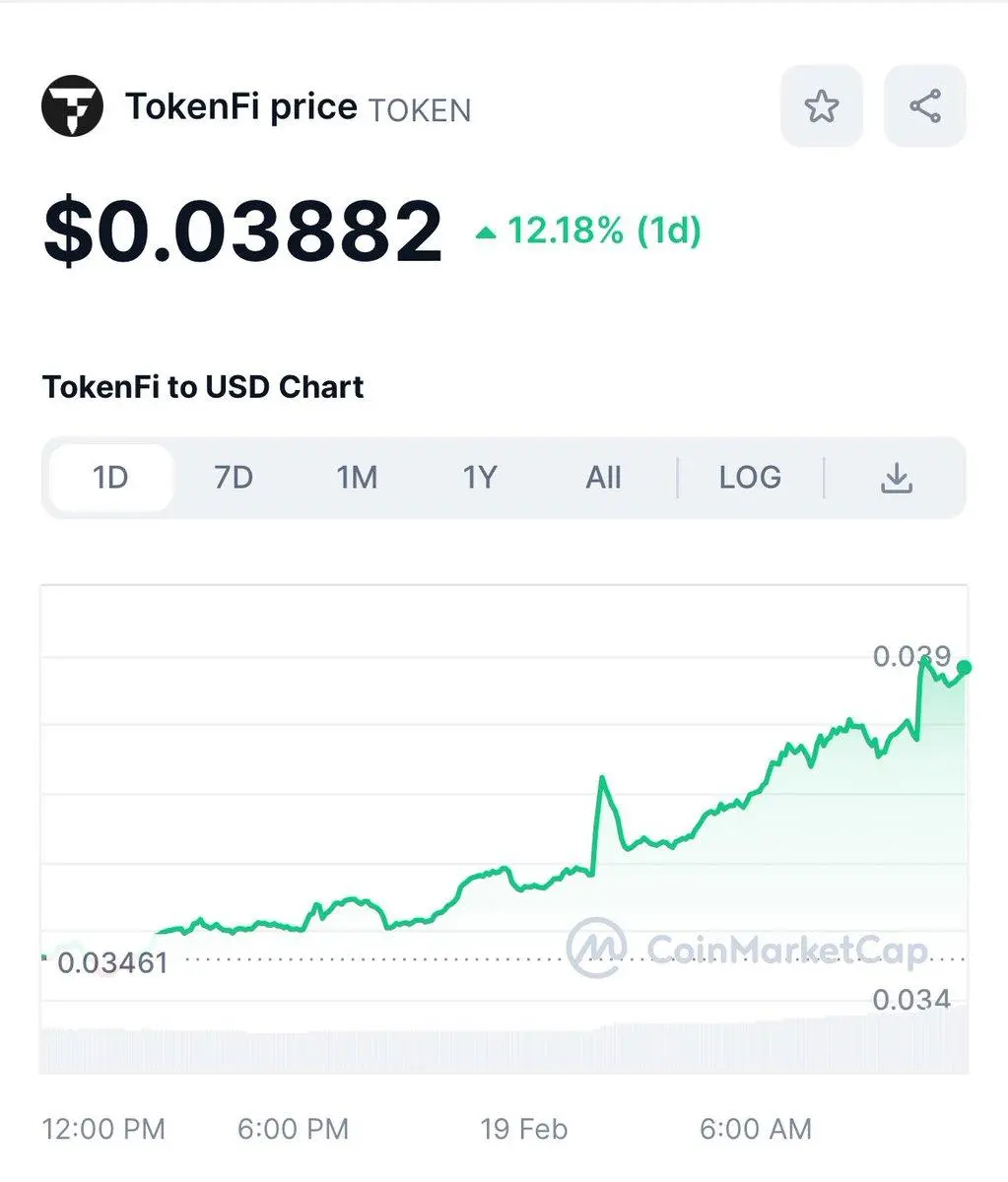Open the share icon button
This screenshot has height=1182, width=1008.
click(x=924, y=105)
